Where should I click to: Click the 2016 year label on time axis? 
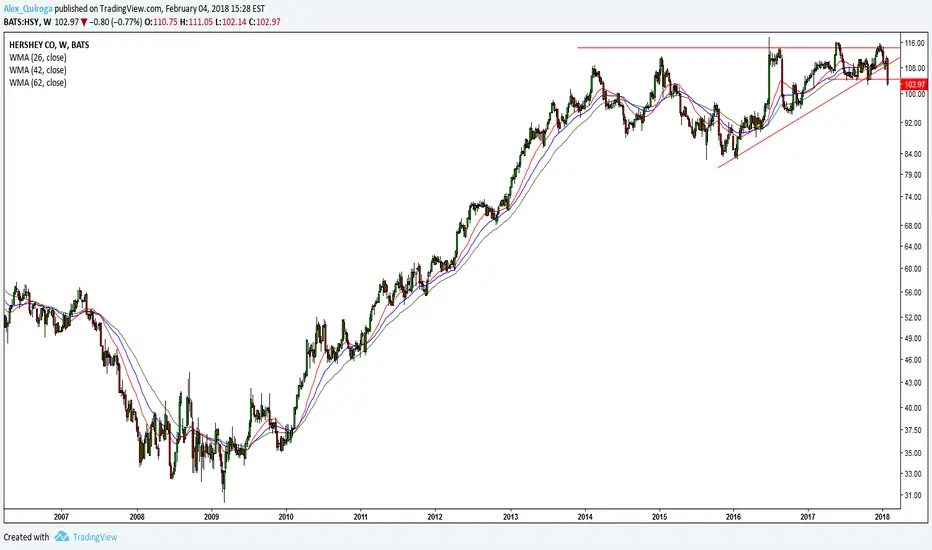[733, 517]
